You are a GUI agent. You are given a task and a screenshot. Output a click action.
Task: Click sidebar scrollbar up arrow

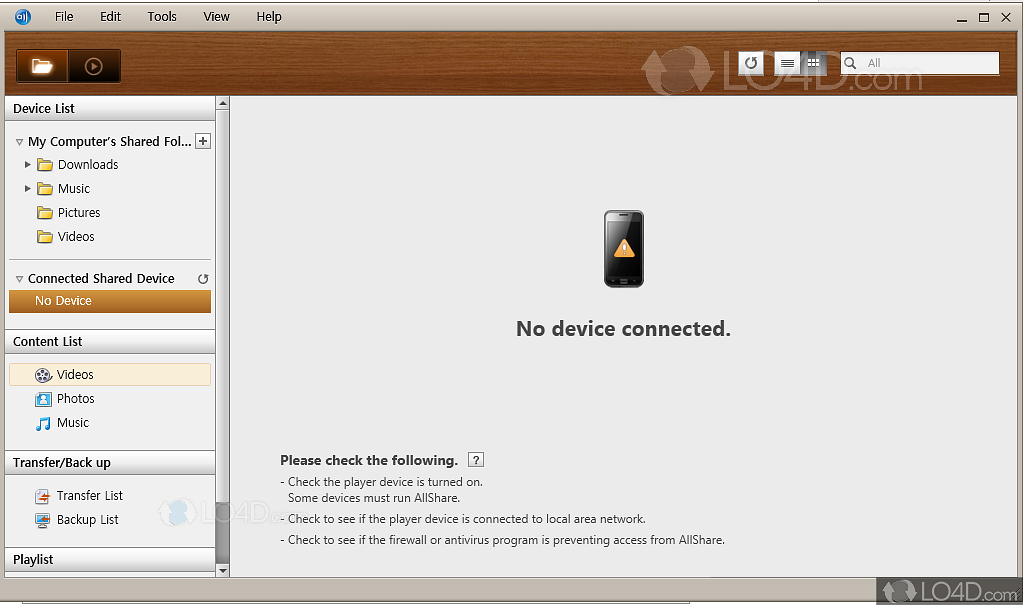tap(222, 103)
